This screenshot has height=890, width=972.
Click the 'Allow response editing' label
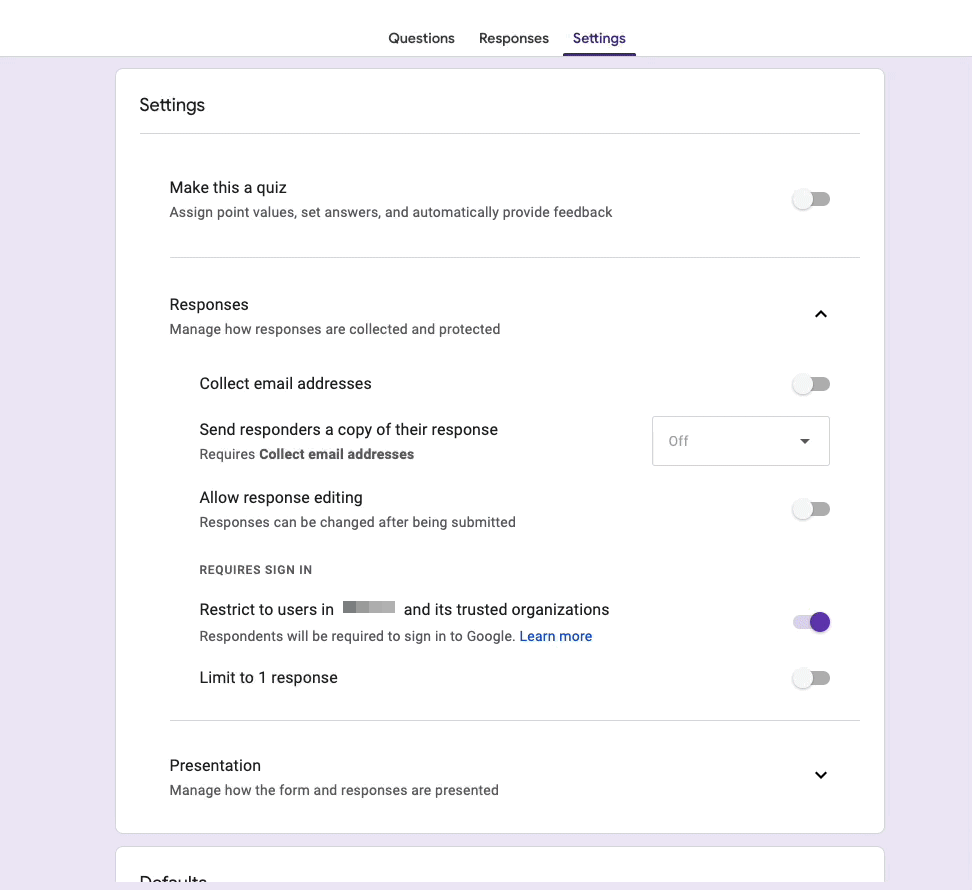[x=281, y=497]
